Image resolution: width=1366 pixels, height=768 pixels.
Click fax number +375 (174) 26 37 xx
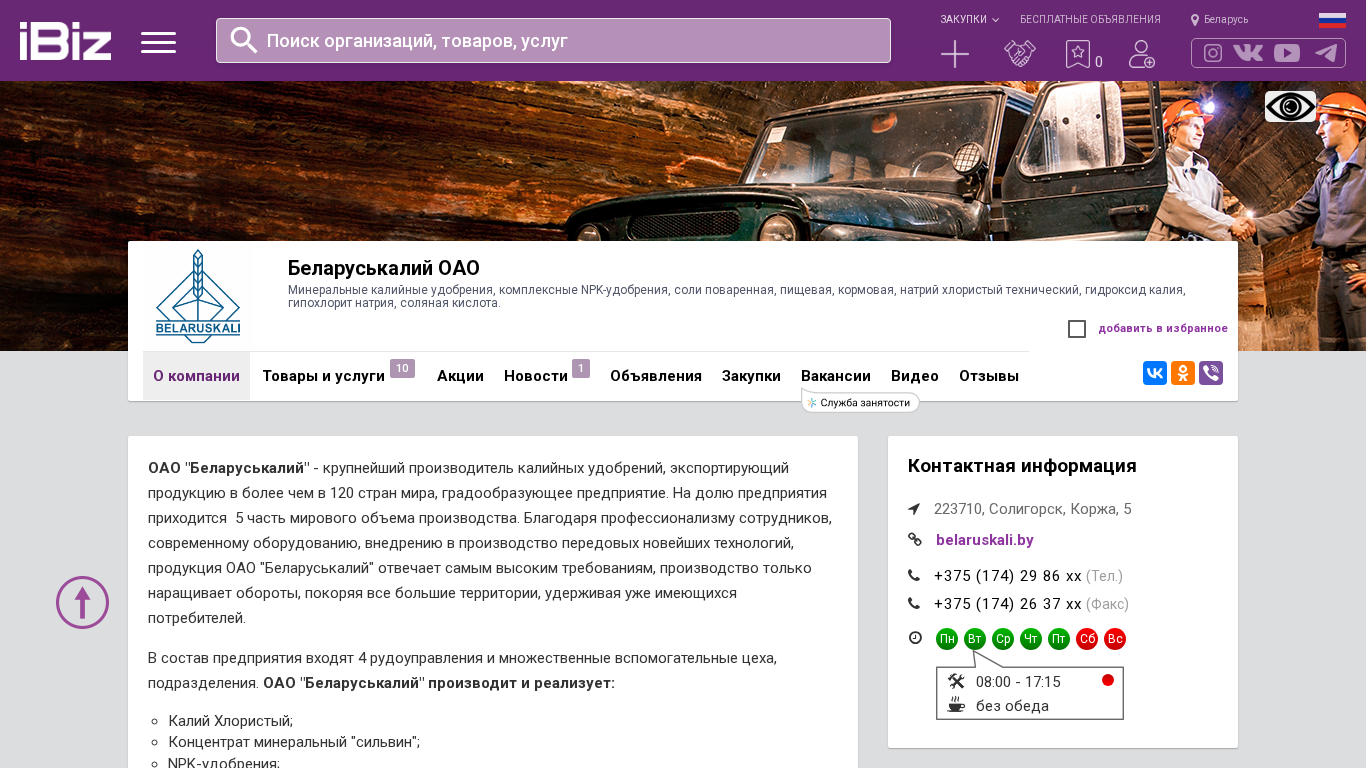pos(1008,604)
